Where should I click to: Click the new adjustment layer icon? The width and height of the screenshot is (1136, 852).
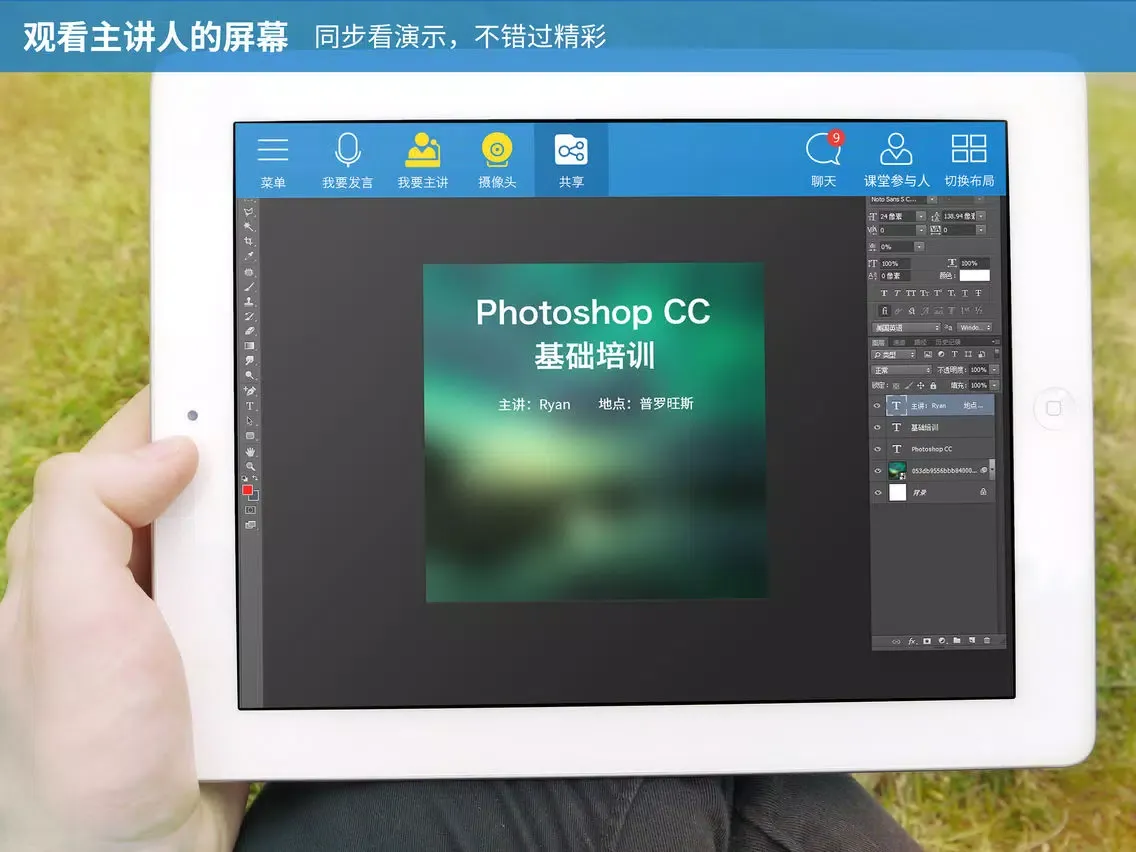point(942,641)
